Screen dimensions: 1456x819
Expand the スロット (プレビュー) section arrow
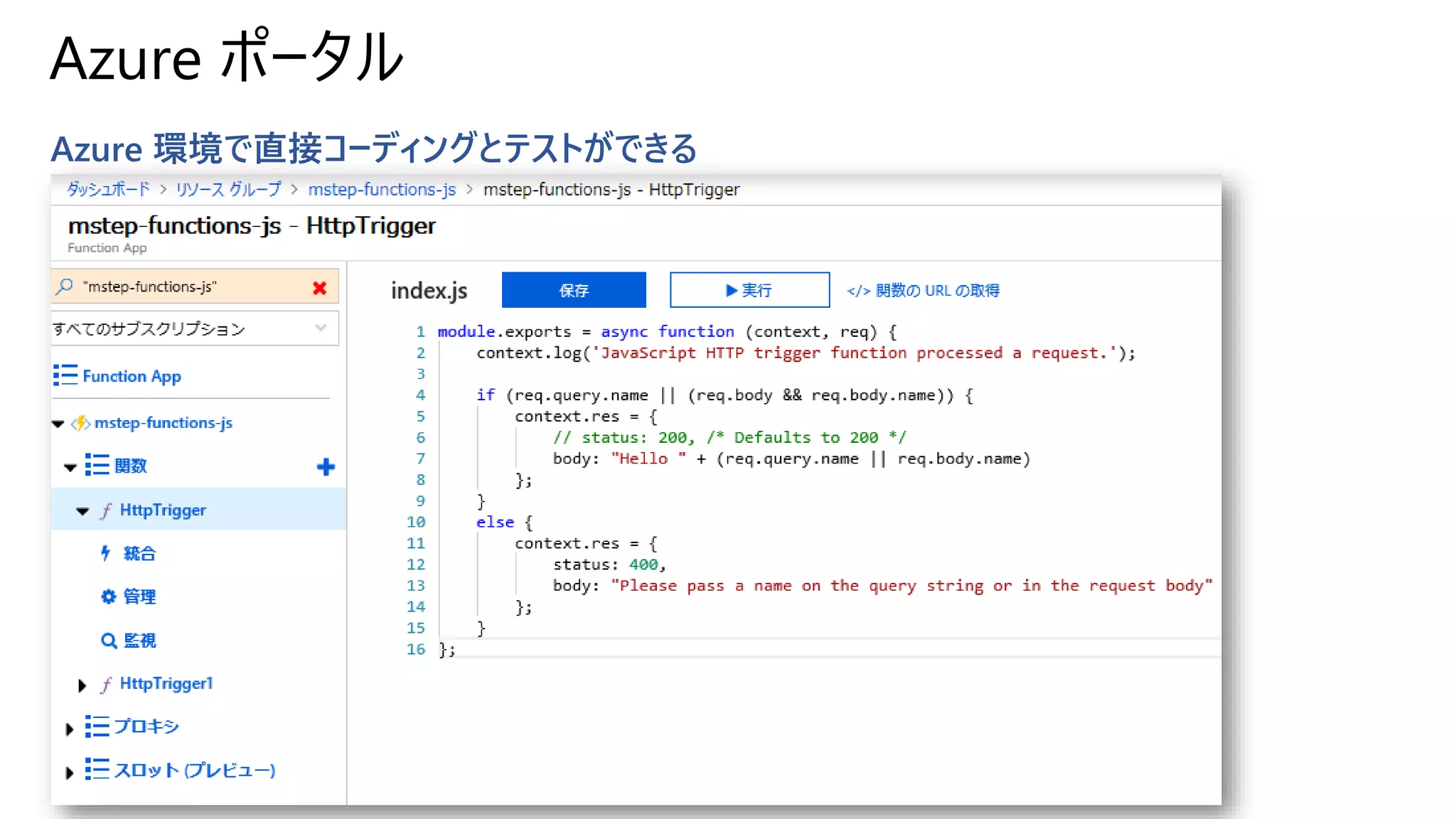click(69, 772)
